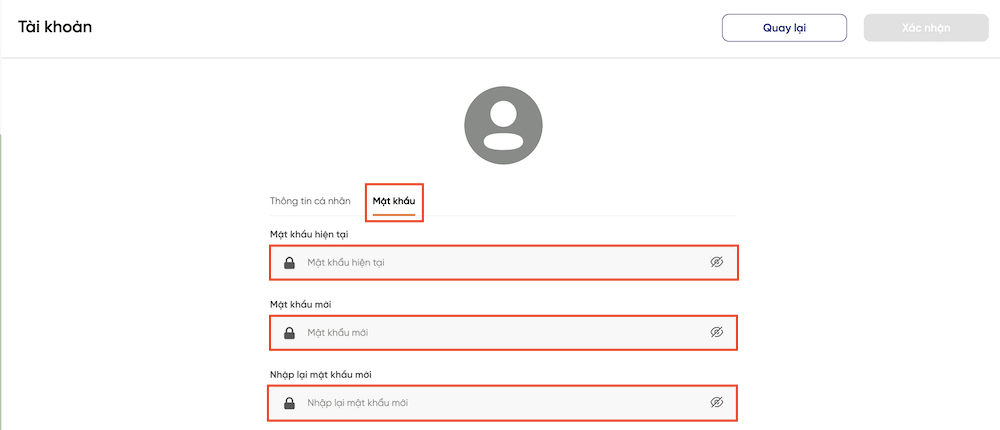This screenshot has height=430, width=1000.
Task: Click lock icon in Mật khẩu hiện tại field
Action: pos(289,263)
